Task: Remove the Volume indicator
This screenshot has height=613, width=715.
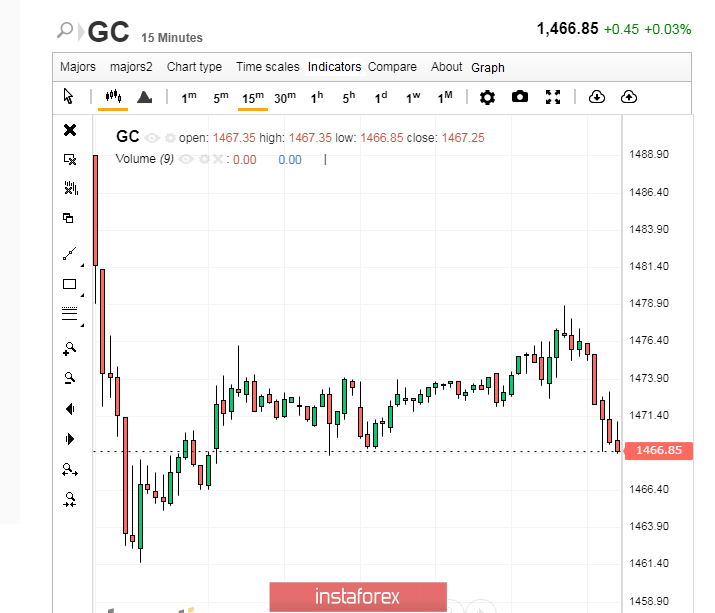Action: click(x=218, y=159)
